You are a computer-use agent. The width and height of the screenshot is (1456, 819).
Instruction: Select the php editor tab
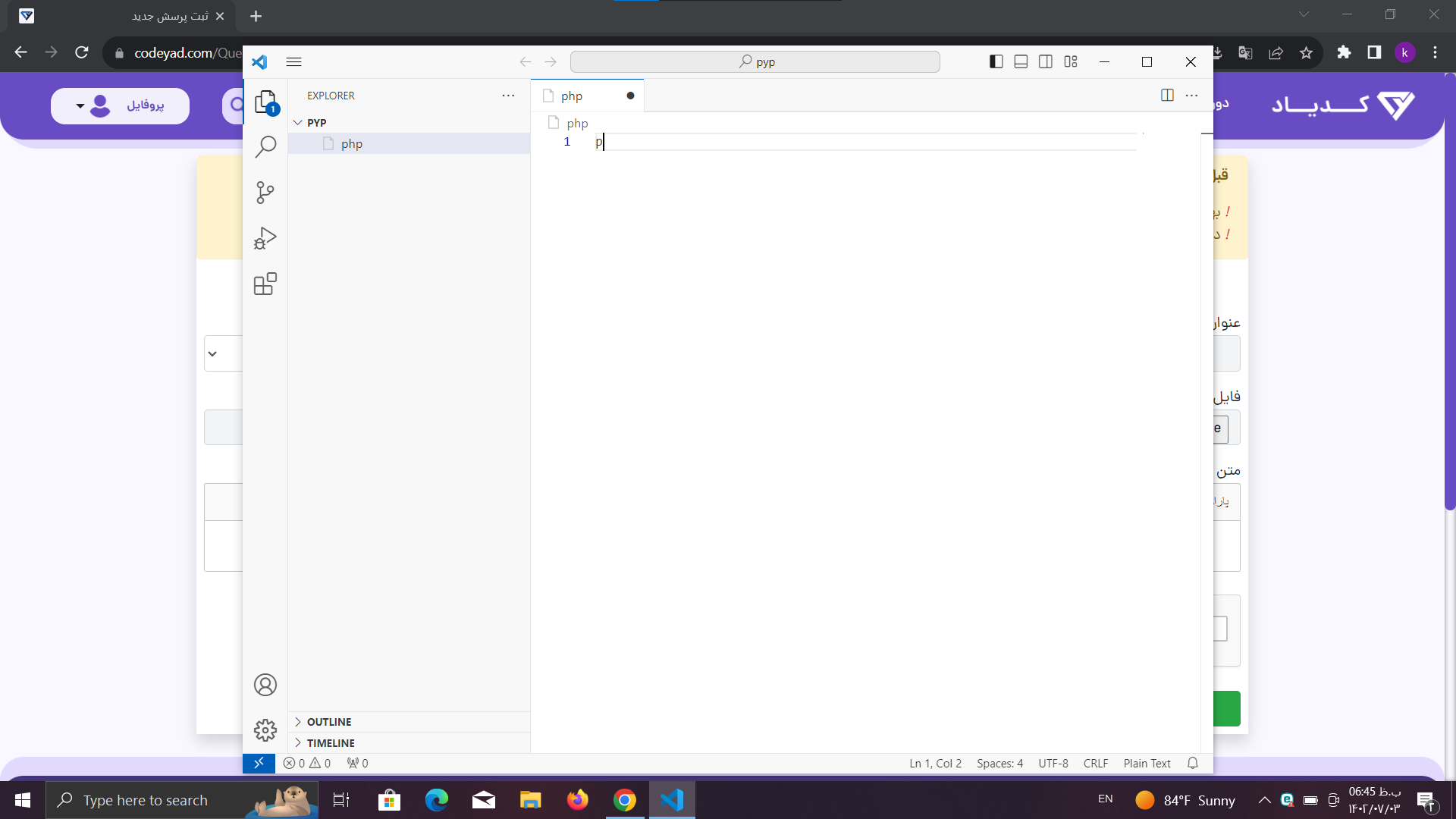573,96
